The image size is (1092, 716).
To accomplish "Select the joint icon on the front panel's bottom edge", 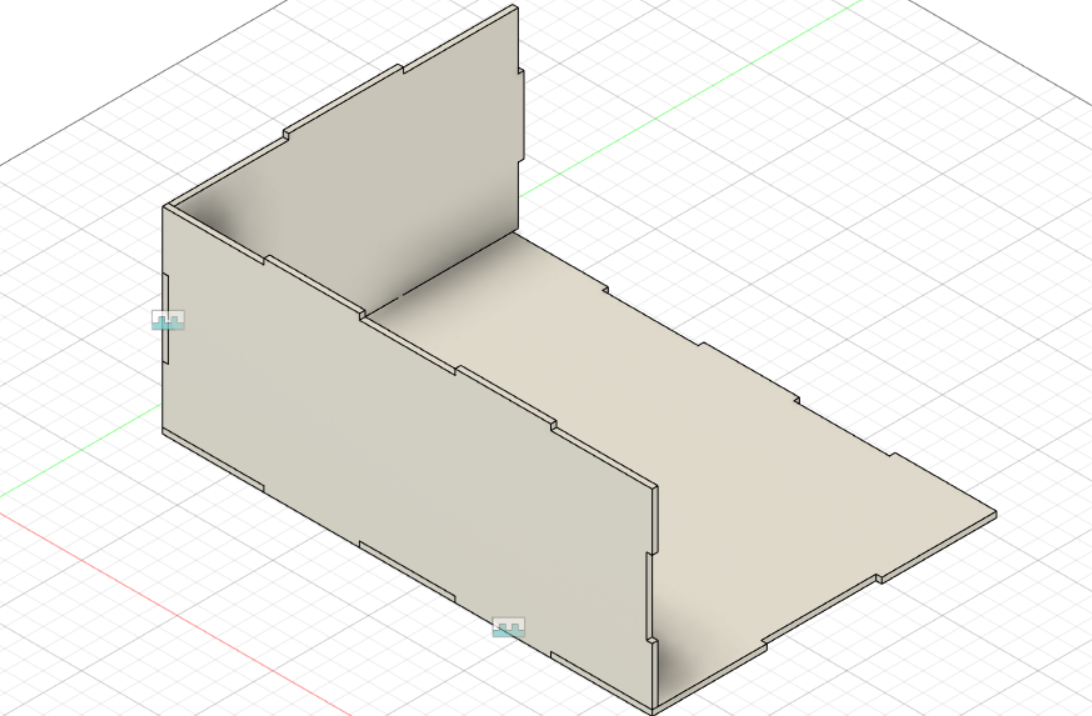I will (x=509, y=628).
